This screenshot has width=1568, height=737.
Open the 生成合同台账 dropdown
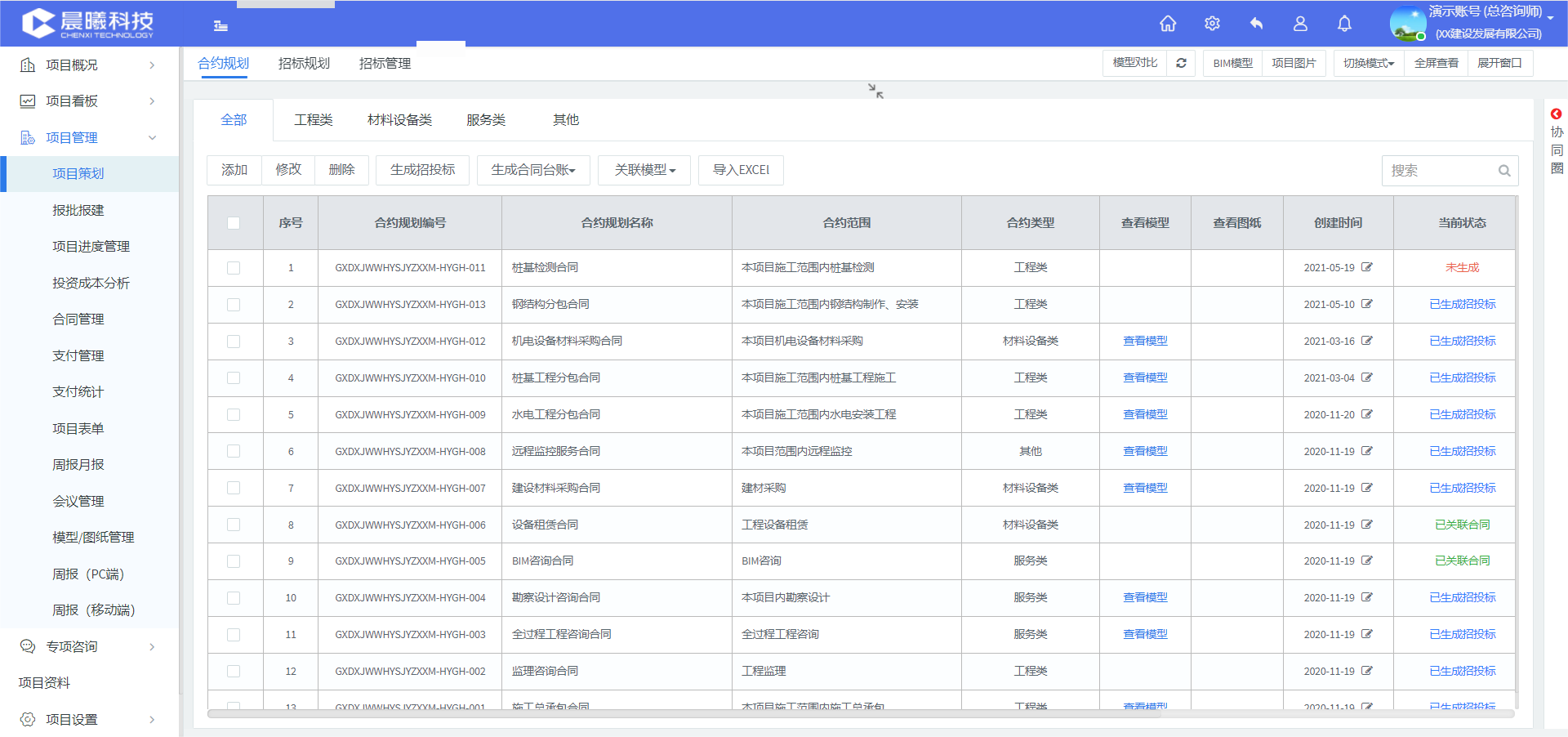pos(533,170)
